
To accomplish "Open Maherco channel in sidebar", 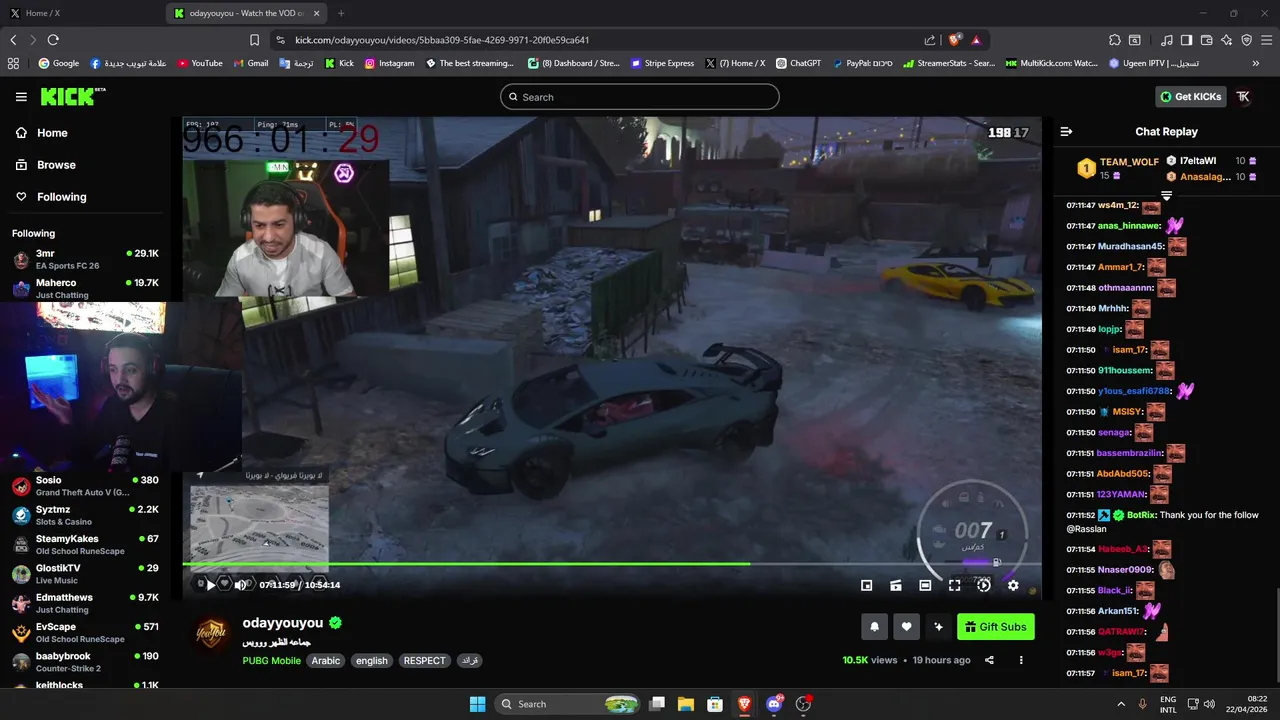I will 84,289.
